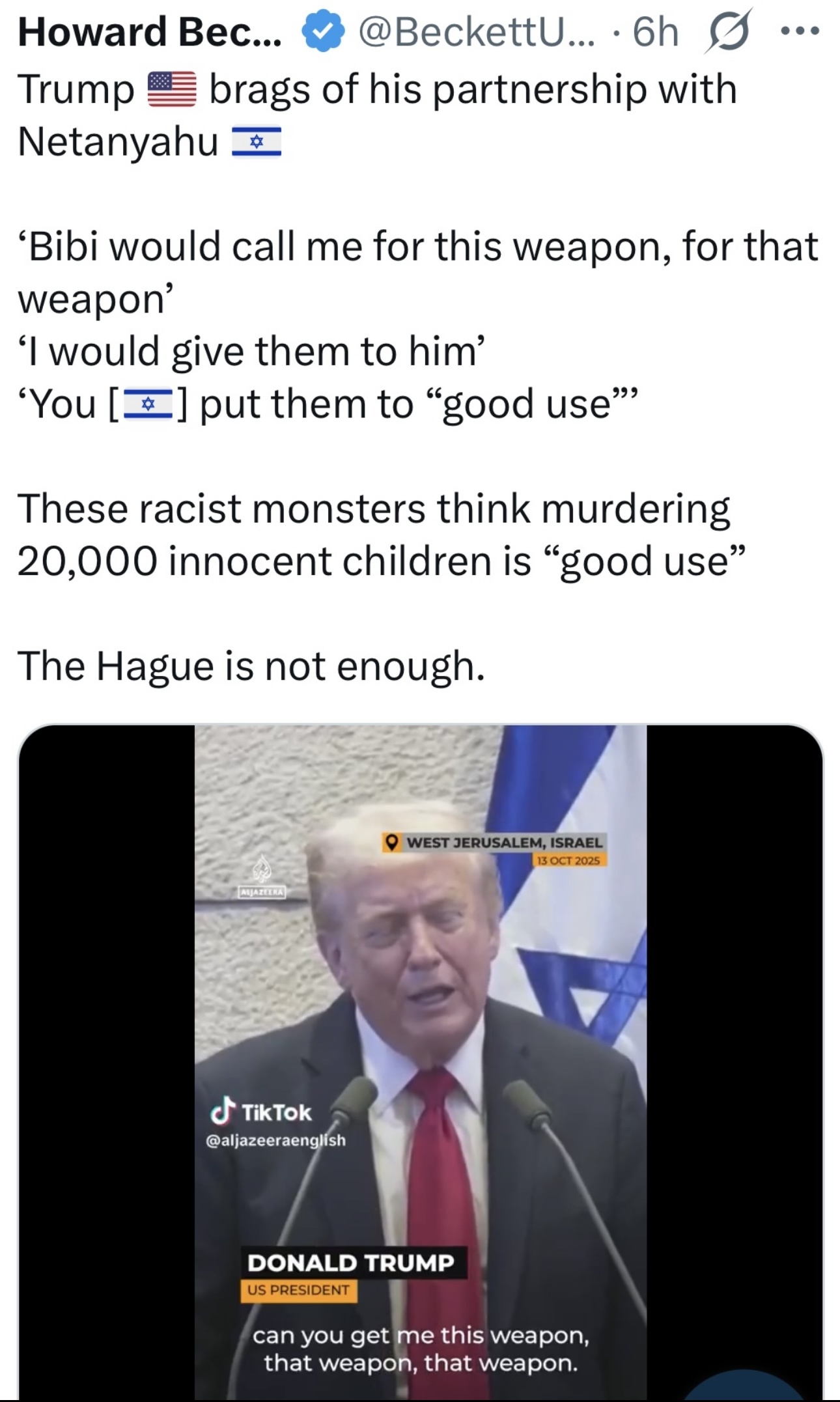
Task: Click the Al Jazeera logo watermark
Action: [x=262, y=876]
